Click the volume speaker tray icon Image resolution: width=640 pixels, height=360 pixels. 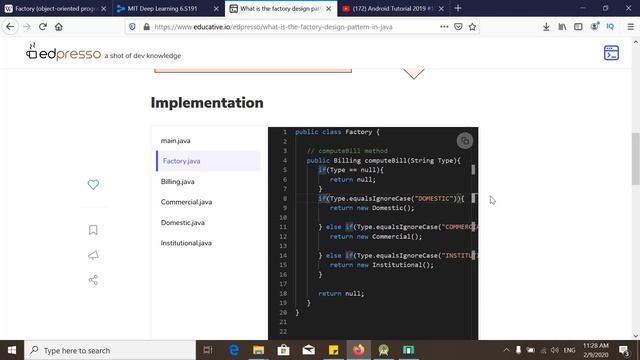[555, 350]
